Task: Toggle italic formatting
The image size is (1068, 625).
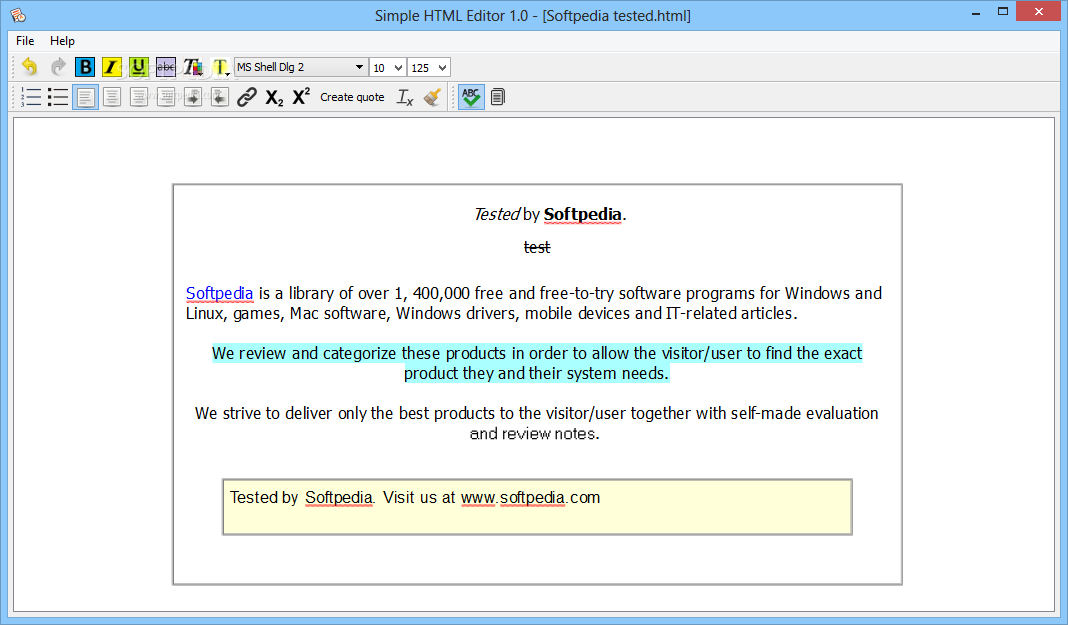Action: 112,67
